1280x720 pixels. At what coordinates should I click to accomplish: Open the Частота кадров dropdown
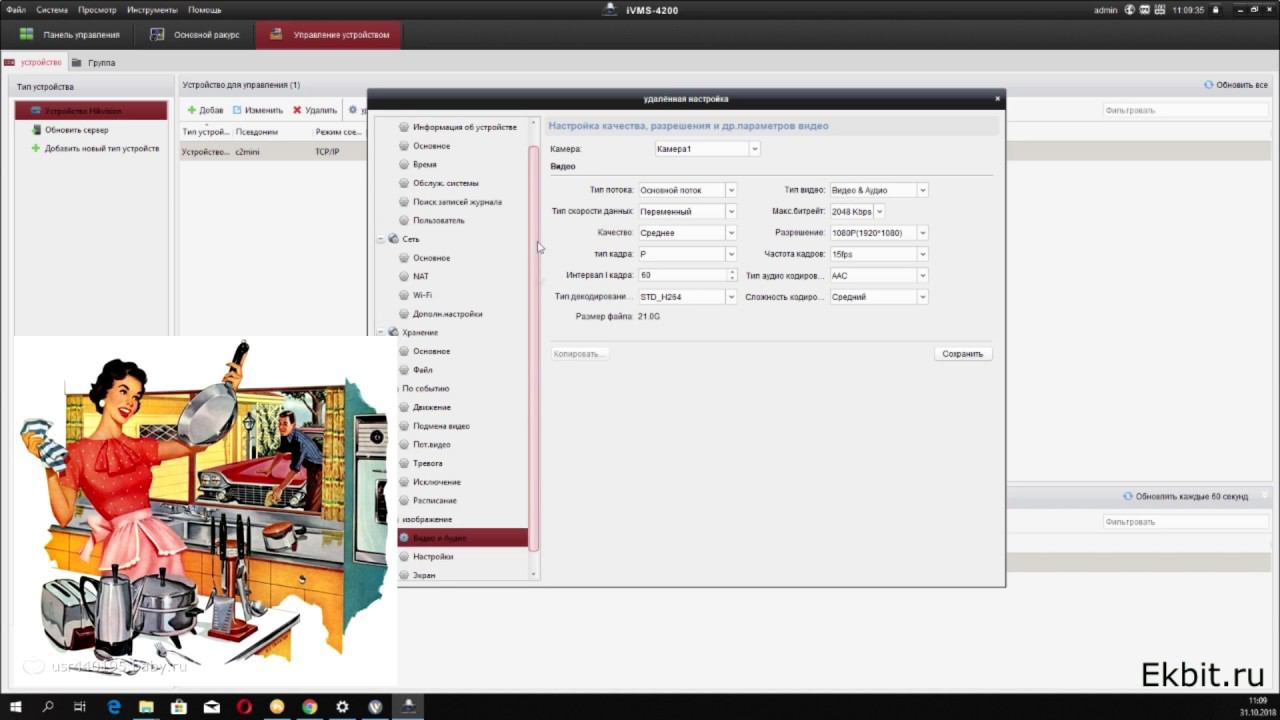(x=879, y=254)
